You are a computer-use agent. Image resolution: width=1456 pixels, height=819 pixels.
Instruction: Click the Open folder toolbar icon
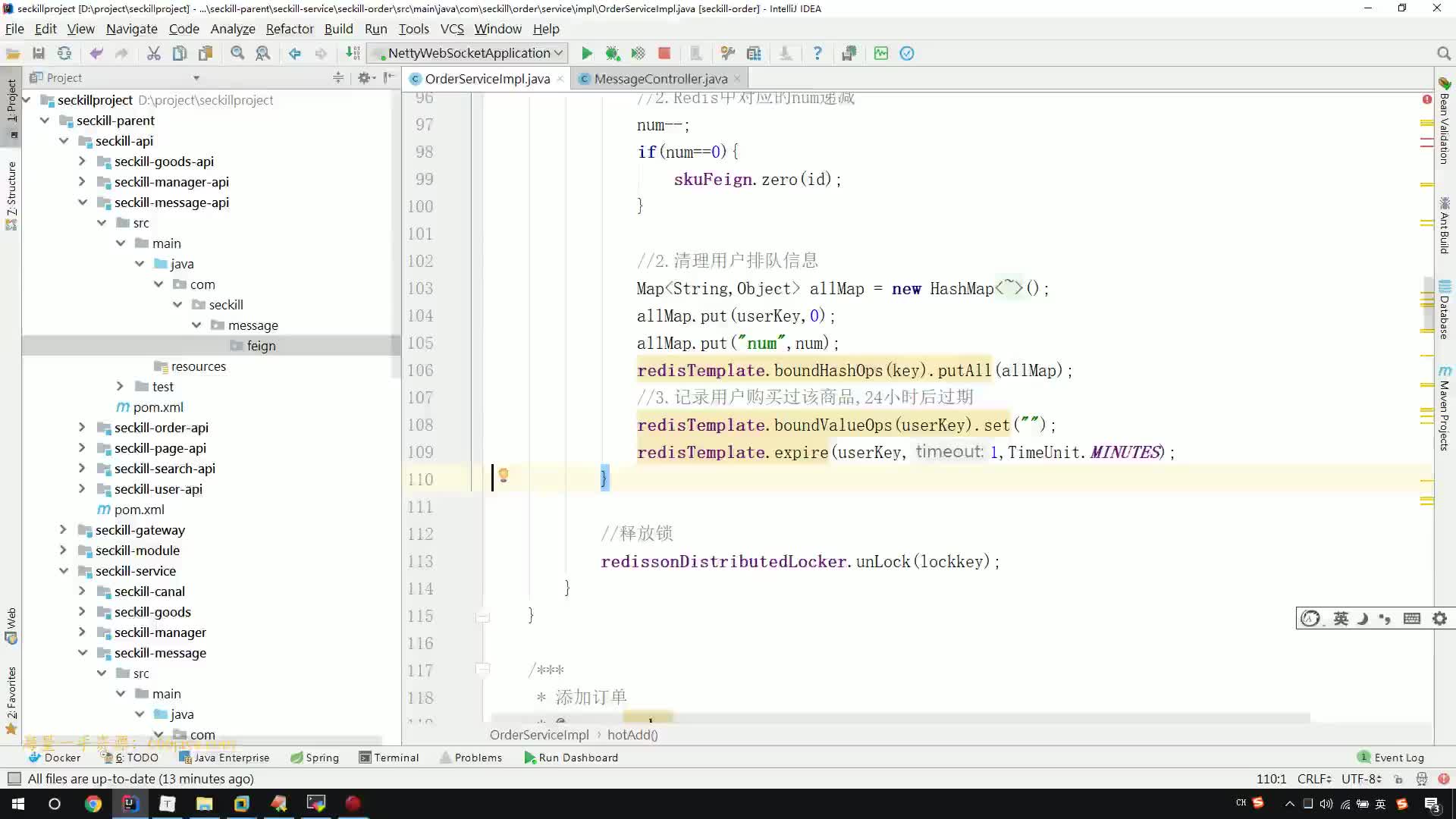13,53
